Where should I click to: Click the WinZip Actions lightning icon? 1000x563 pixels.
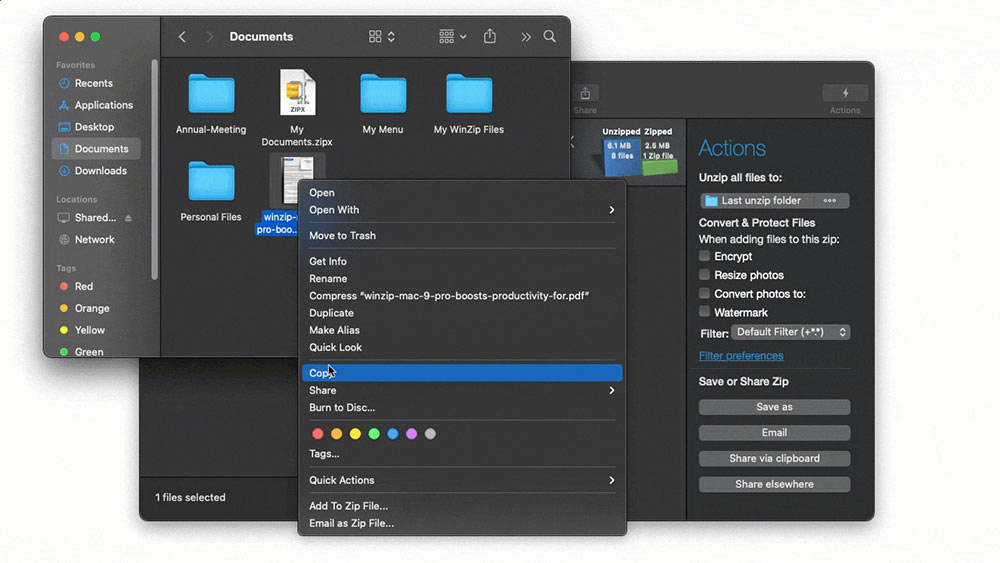[x=845, y=93]
